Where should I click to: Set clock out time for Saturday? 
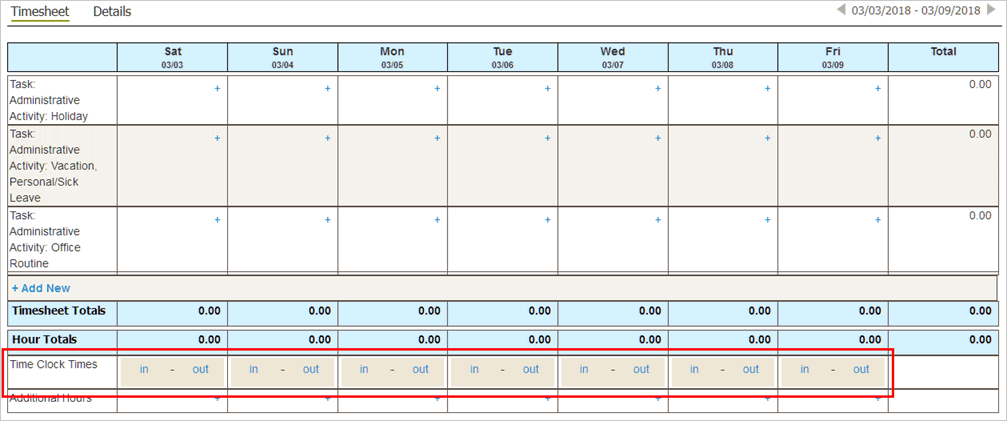tap(201, 370)
